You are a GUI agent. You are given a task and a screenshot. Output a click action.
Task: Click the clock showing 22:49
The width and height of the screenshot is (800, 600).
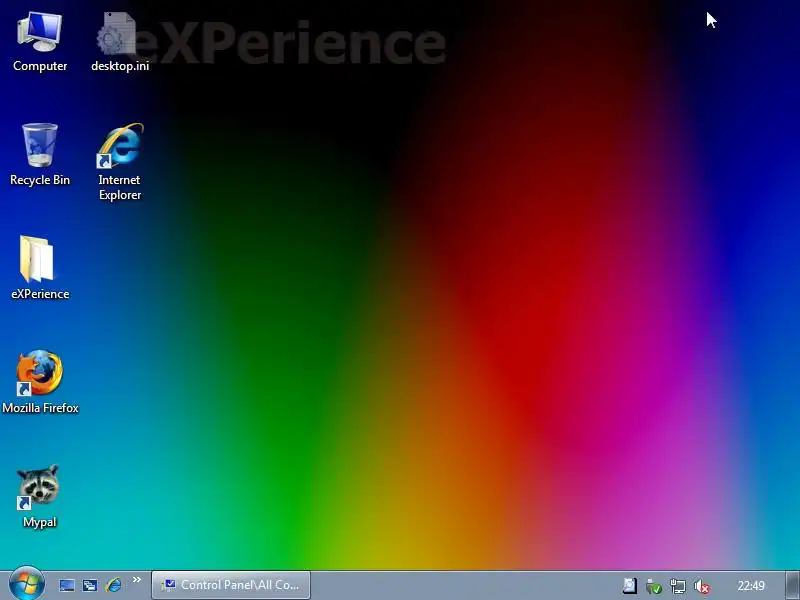click(x=751, y=586)
